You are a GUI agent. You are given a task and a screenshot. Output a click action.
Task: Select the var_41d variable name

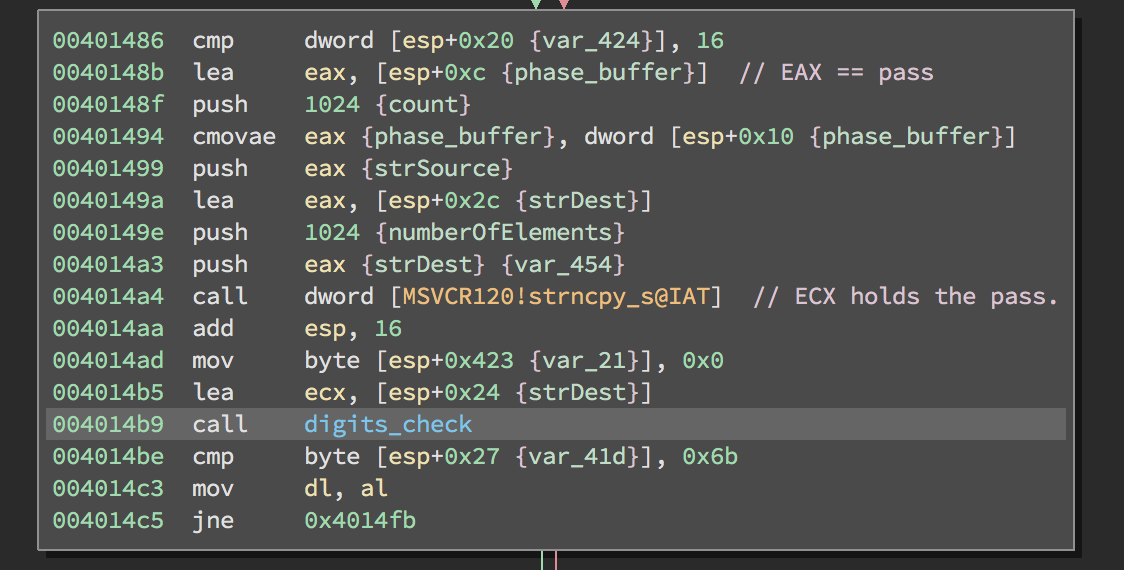(577, 456)
